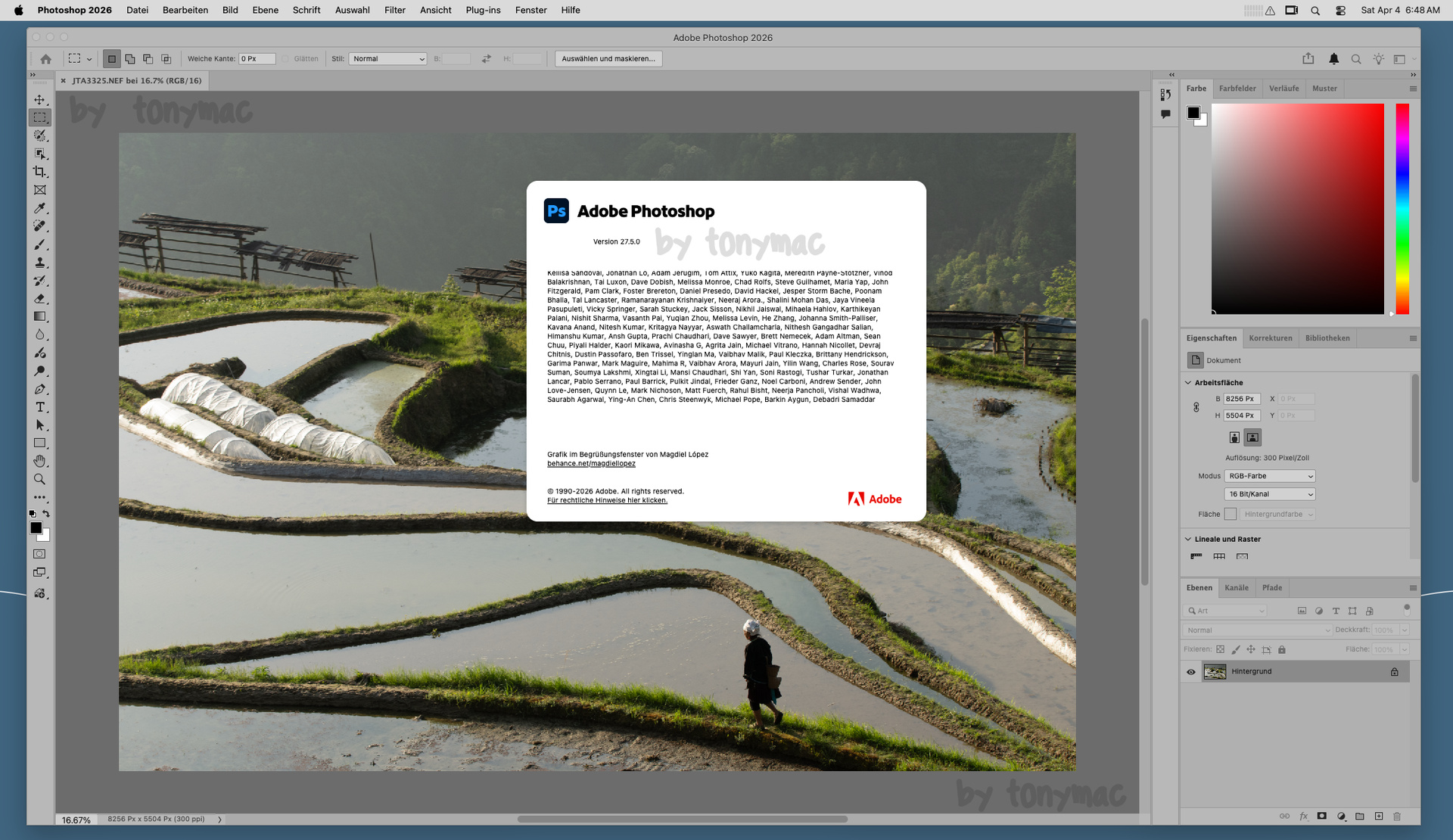Select the Hand tool
Viewport: 1453px width, 840px height.
[39, 461]
